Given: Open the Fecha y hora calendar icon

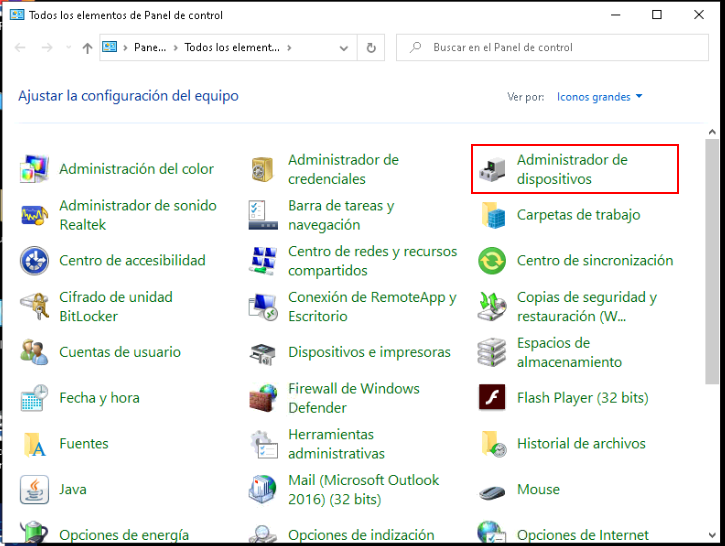Looking at the screenshot, I should (x=34, y=398).
